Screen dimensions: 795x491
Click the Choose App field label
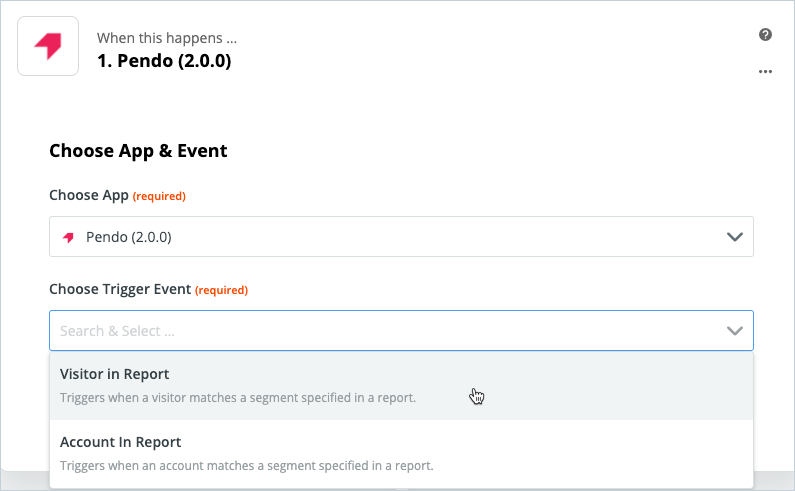tap(89, 195)
